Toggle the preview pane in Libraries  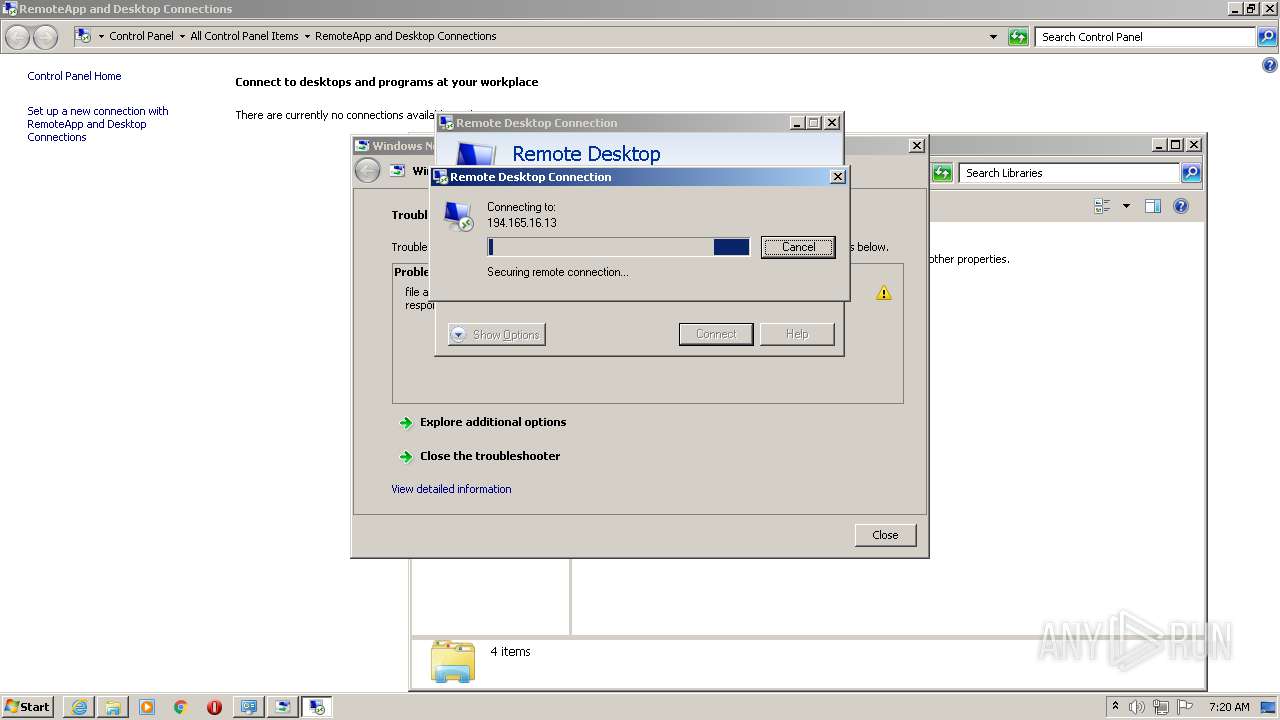(1152, 206)
